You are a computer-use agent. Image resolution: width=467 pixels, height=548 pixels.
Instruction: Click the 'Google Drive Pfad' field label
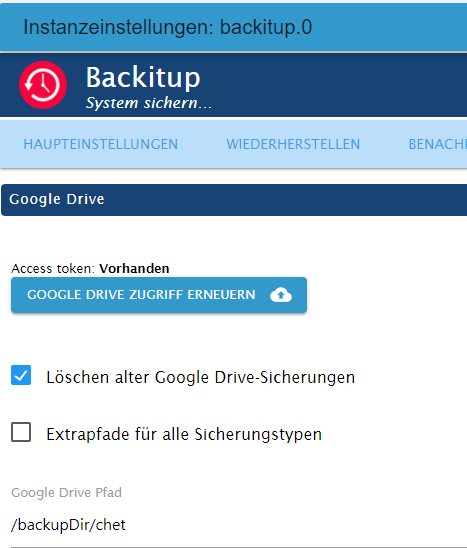[x=66, y=492]
